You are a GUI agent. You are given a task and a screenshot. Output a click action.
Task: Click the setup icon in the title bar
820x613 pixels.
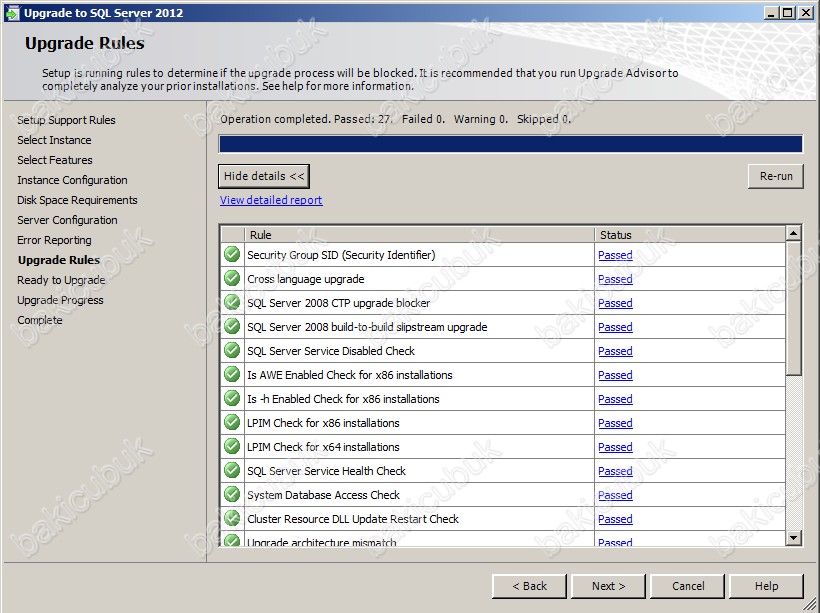(x=12, y=13)
